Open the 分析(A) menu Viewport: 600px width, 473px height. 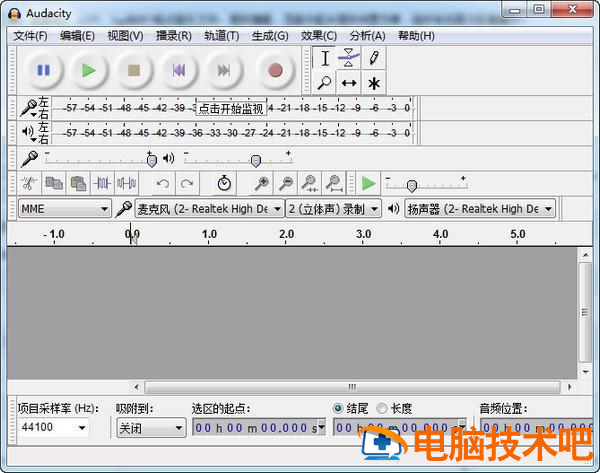coord(367,36)
